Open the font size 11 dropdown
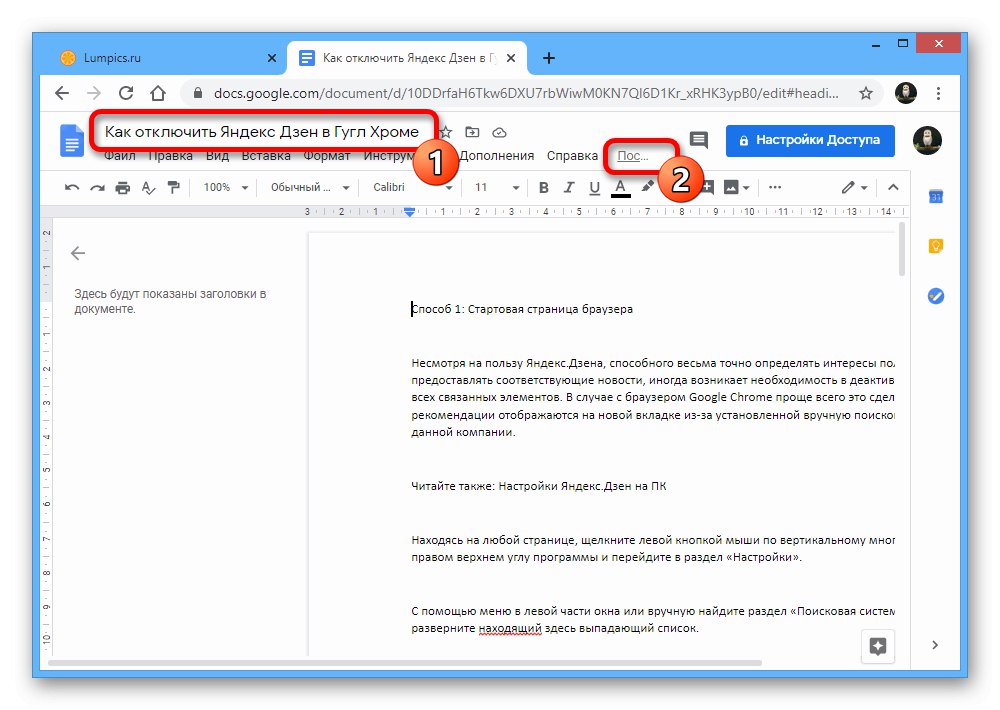This screenshot has height=710, width=1000. tap(496, 188)
